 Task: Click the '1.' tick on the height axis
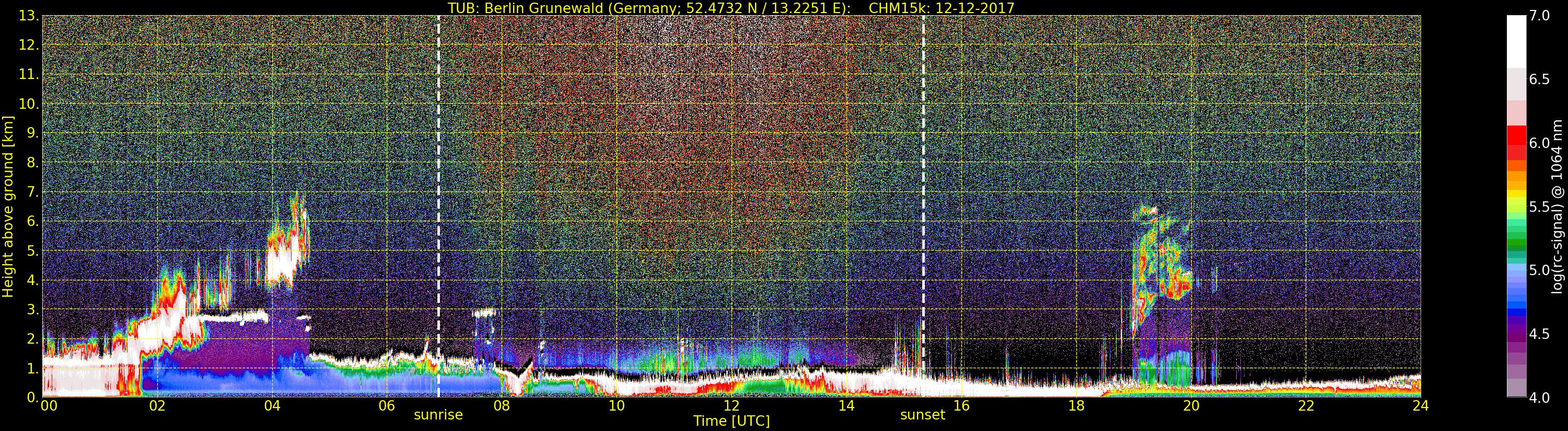(x=33, y=368)
